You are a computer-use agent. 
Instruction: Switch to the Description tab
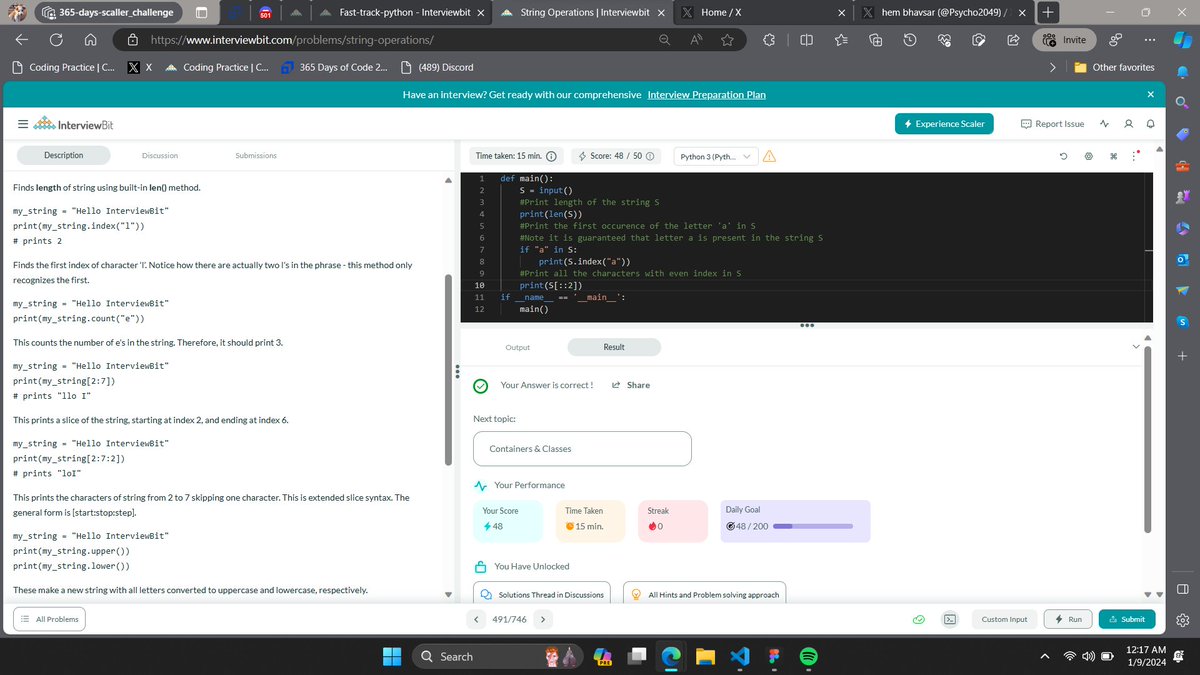[64, 155]
